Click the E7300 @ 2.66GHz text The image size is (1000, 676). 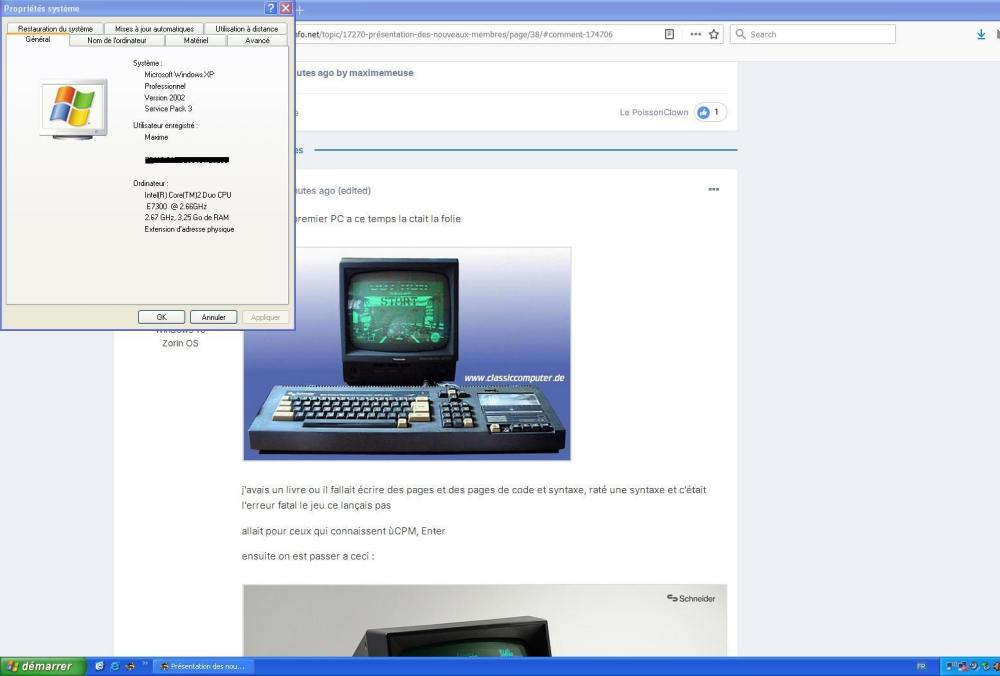[177, 207]
